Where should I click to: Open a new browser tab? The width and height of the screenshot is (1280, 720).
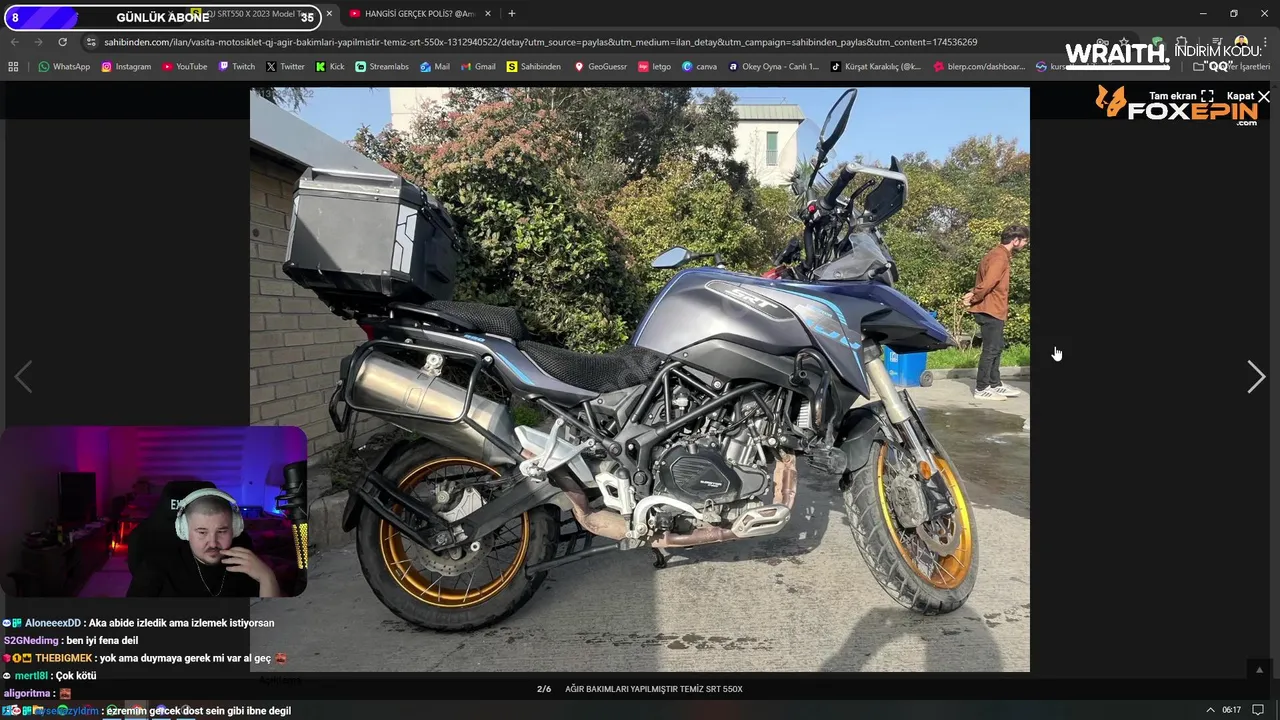(511, 14)
